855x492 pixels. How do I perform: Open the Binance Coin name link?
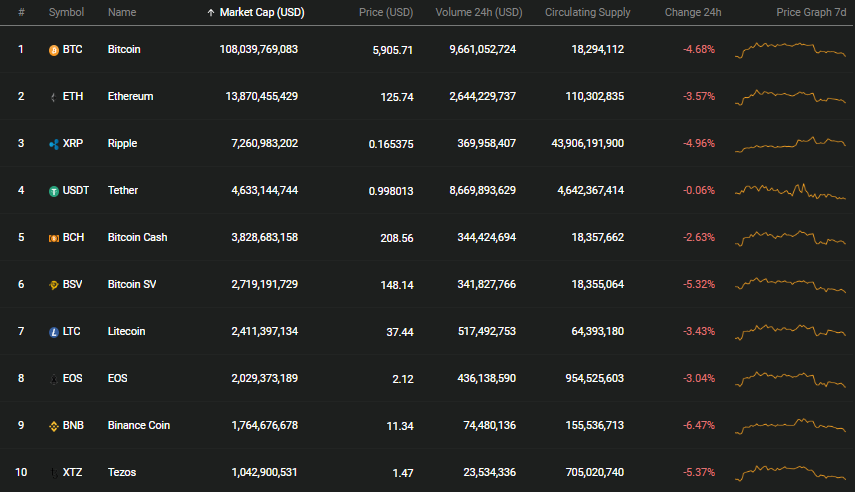coord(139,425)
